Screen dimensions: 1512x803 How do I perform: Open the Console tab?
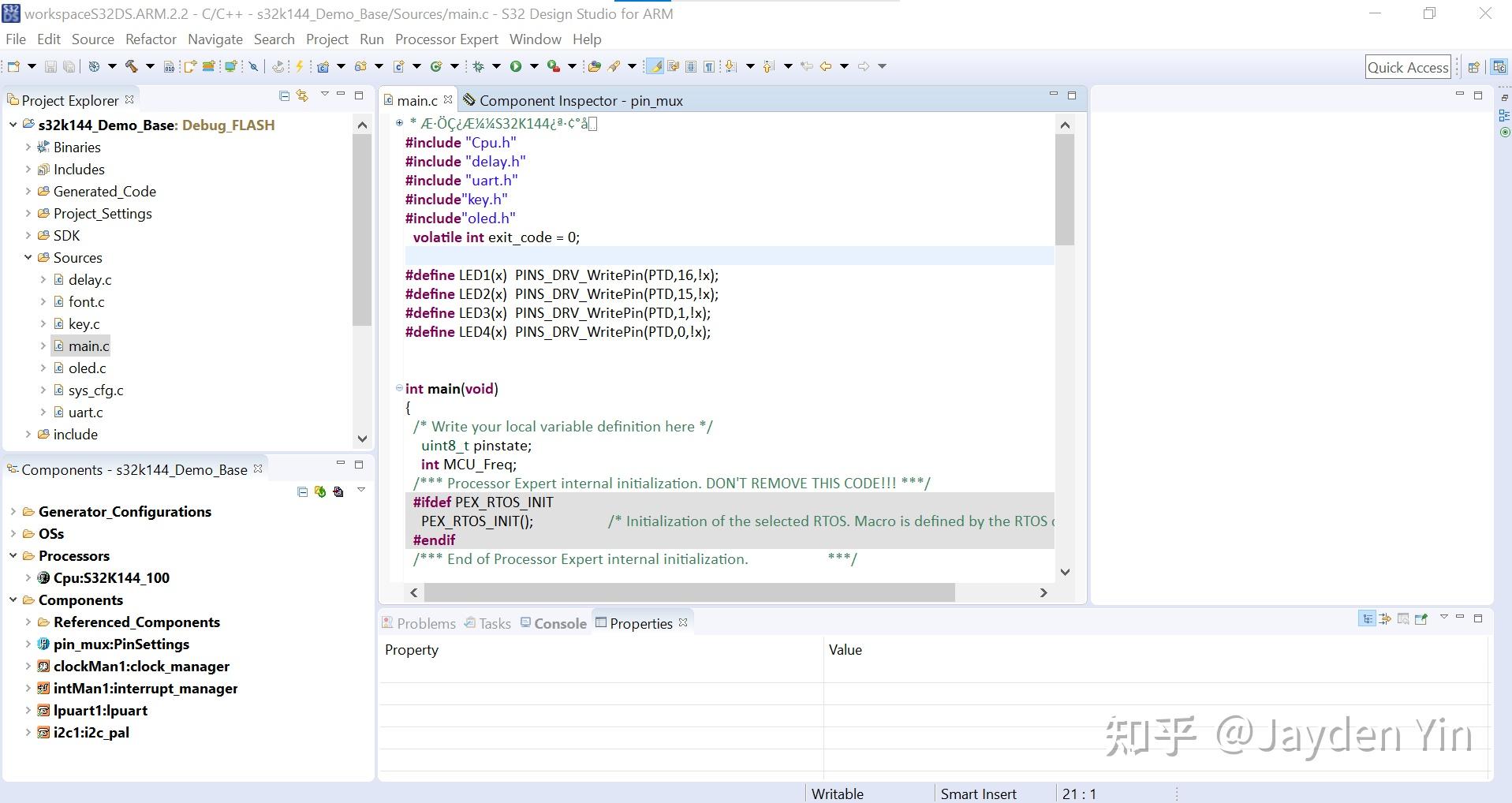(559, 623)
